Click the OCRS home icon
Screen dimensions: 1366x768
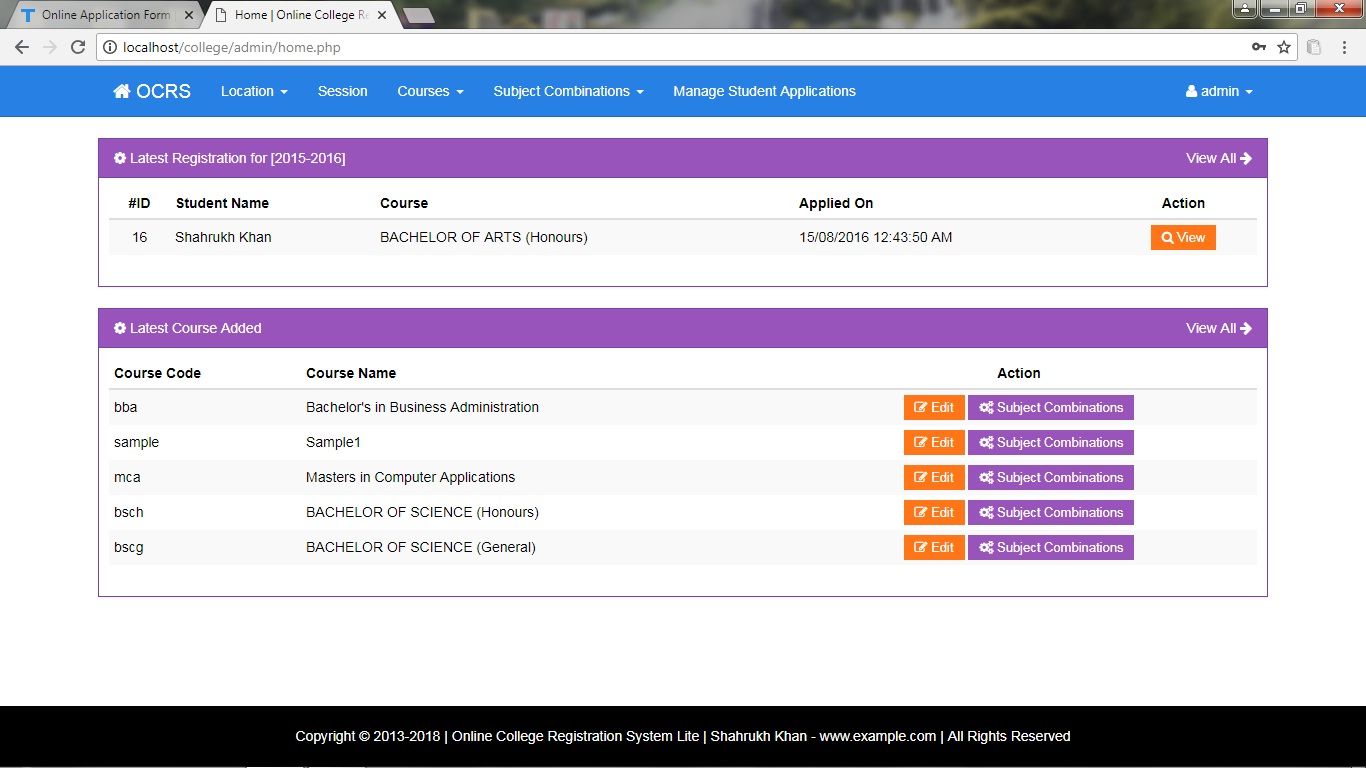pyautogui.click(x=121, y=91)
